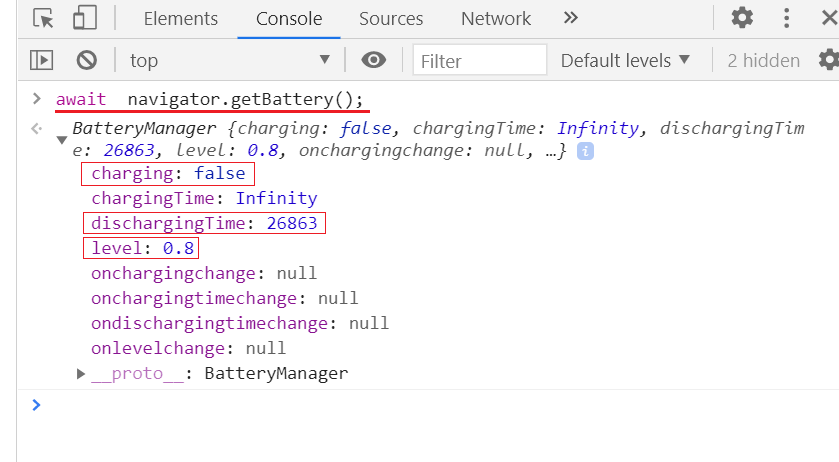Screen dimensions: 839x462
Task: Select the onlevelchange: null property
Action: tap(188, 349)
